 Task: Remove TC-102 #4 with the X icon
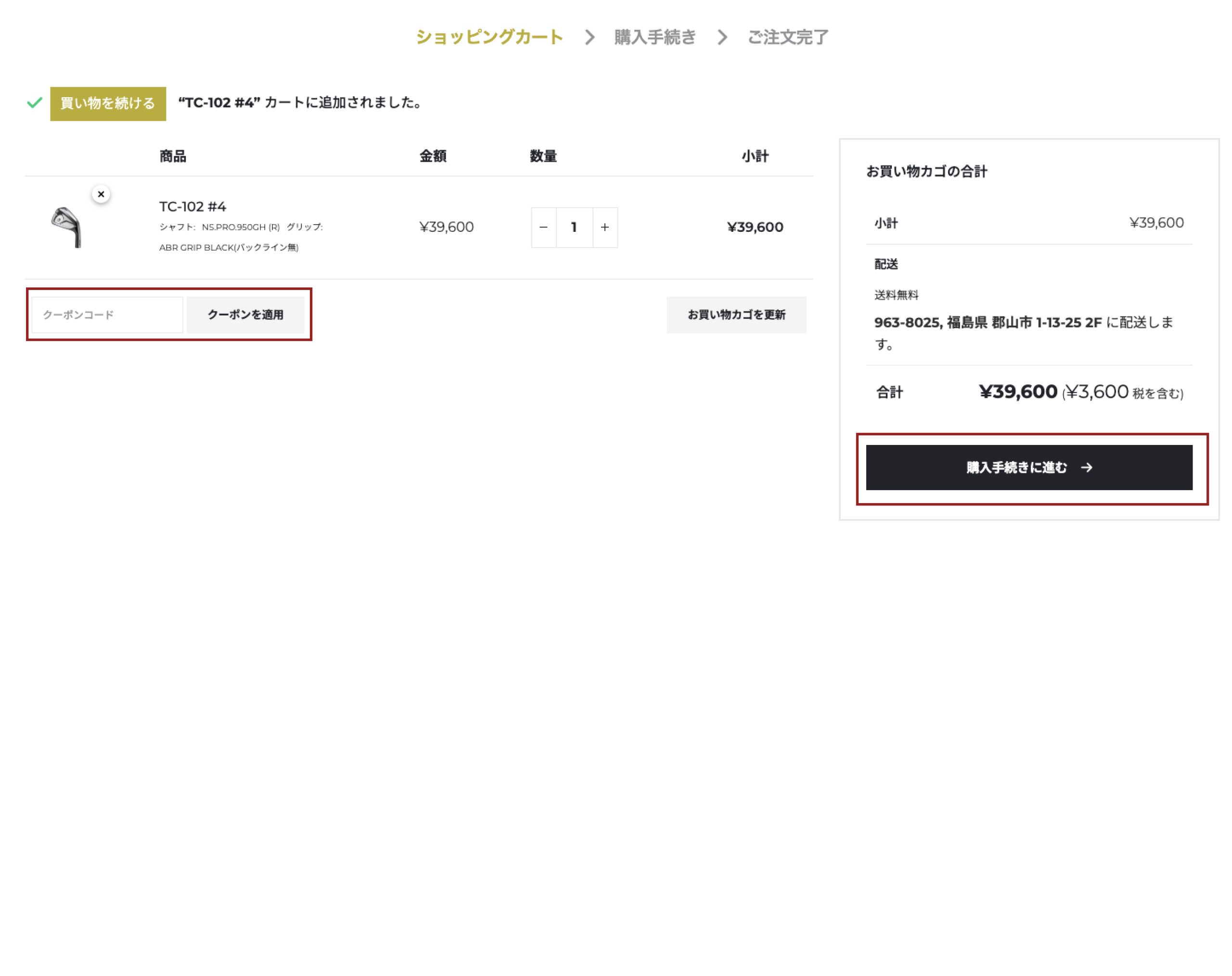(x=101, y=194)
